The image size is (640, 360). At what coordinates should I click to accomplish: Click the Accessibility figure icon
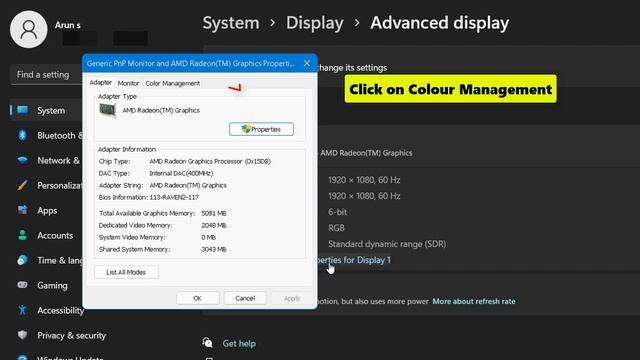click(x=22, y=310)
